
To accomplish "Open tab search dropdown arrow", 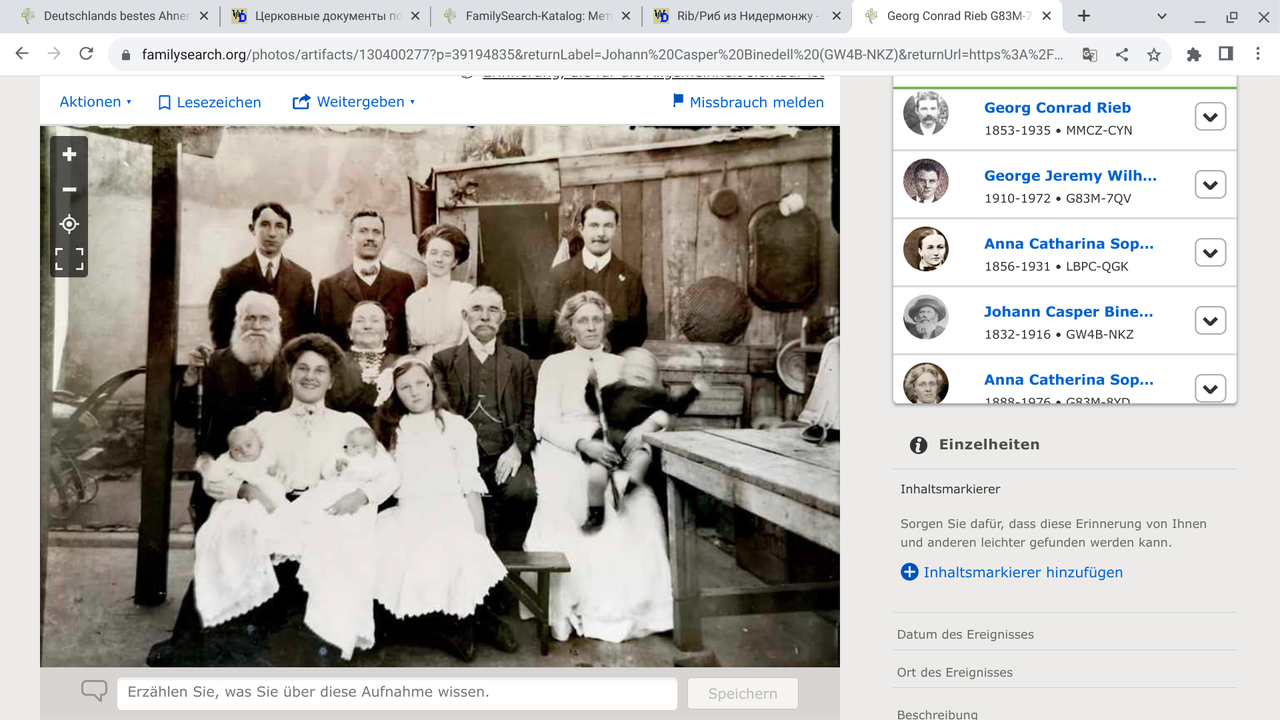I will (1162, 16).
